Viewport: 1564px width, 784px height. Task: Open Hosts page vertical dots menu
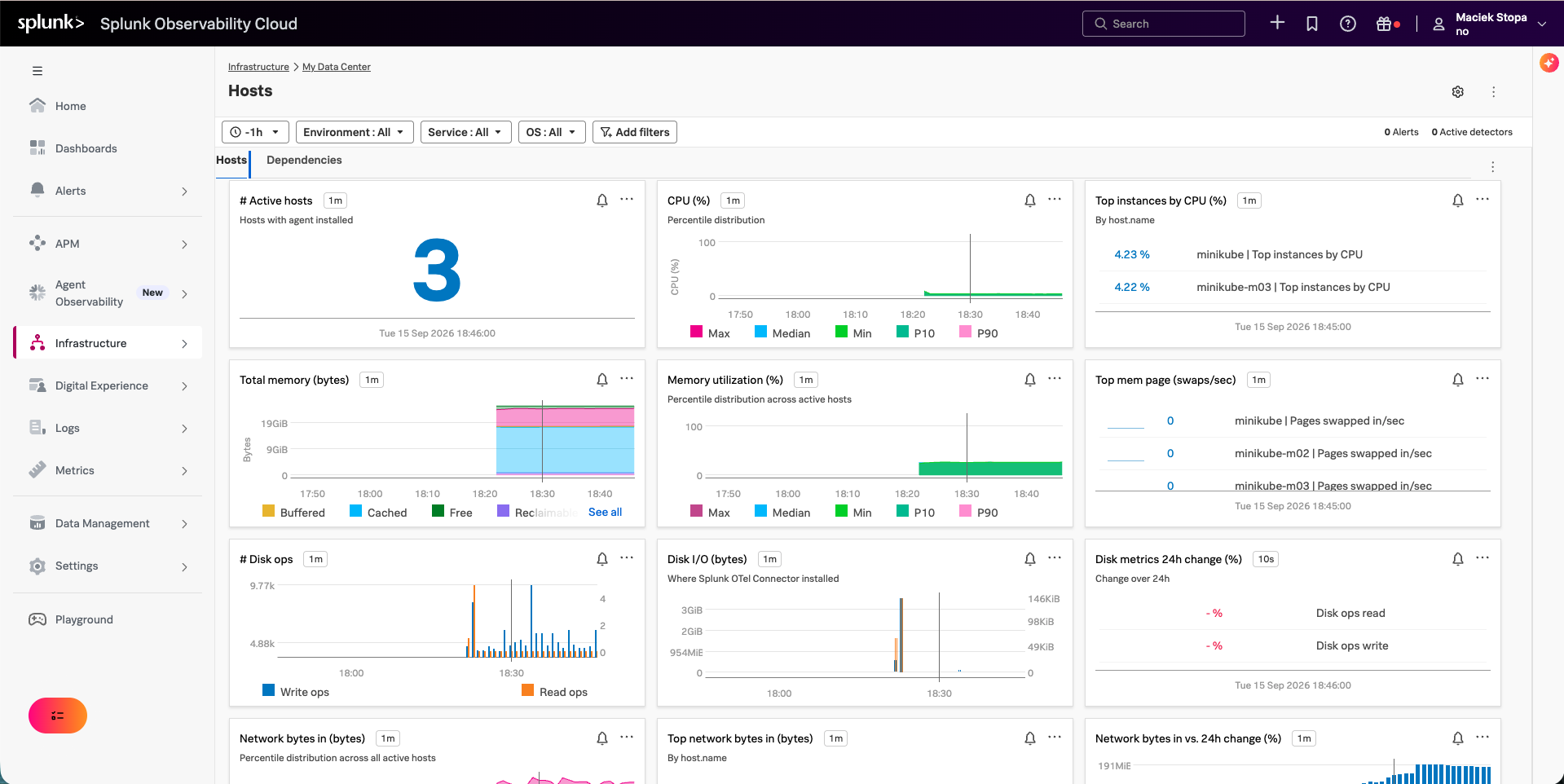tap(1494, 92)
